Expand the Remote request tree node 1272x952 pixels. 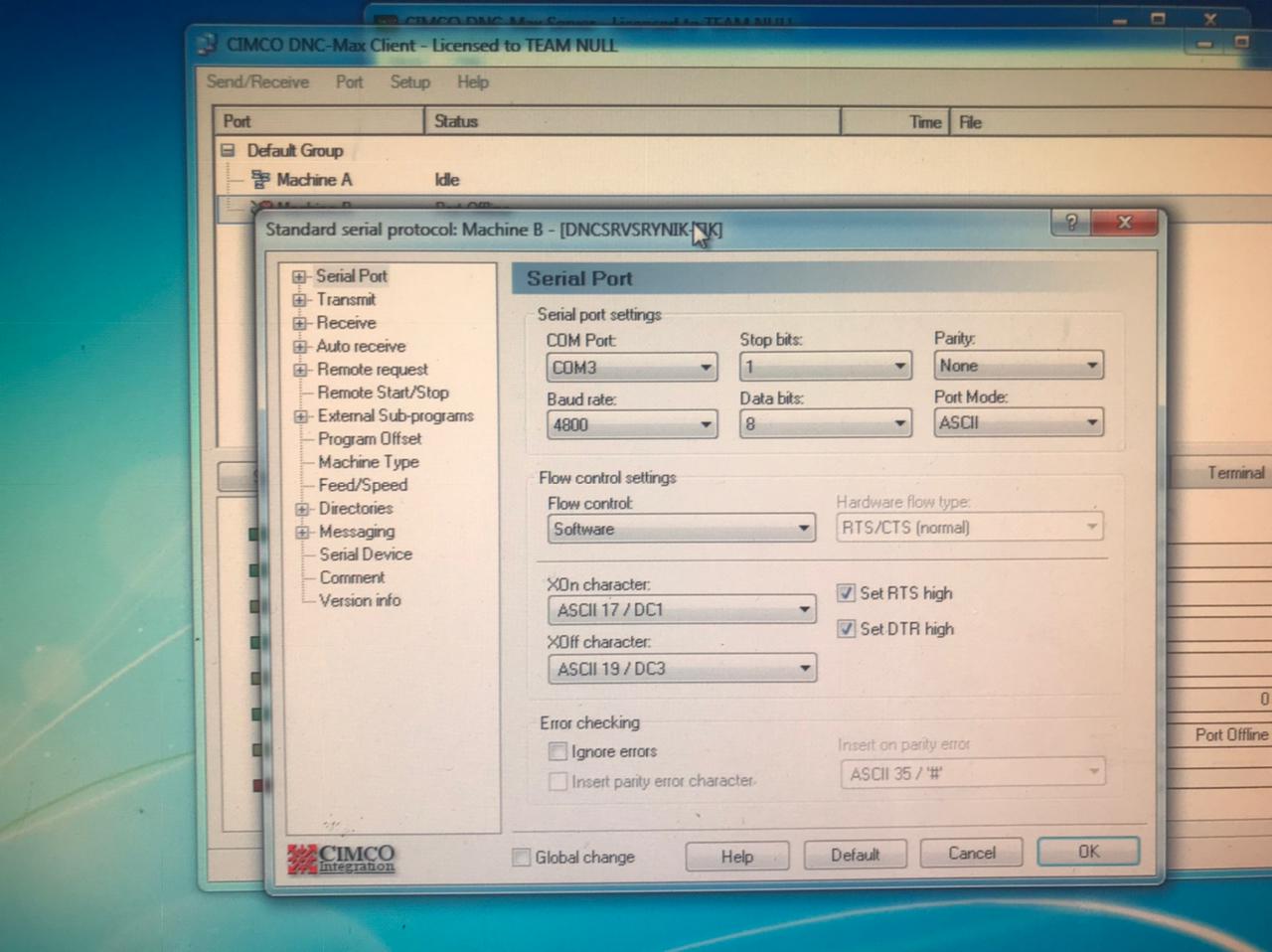coord(300,370)
